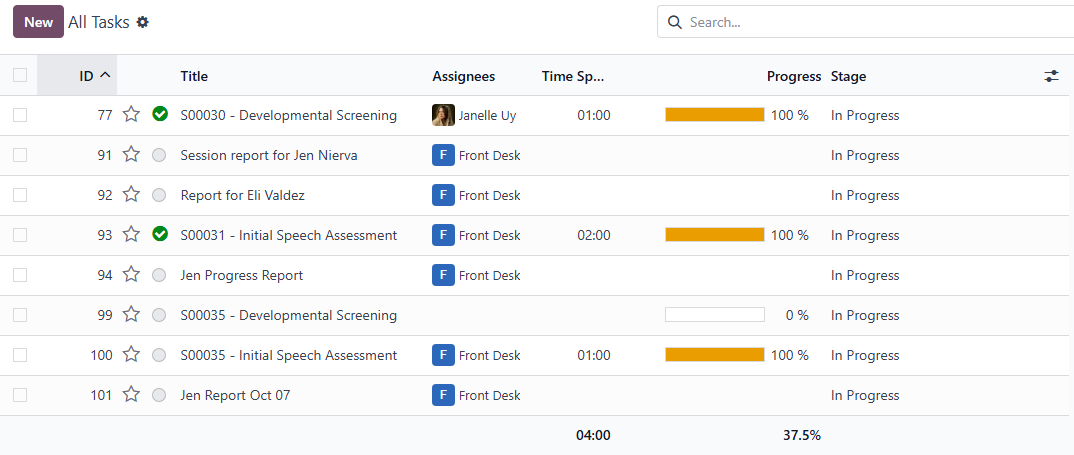The image size is (1074, 455).
Task: Click the green done status on task 93
Action: click(x=159, y=235)
